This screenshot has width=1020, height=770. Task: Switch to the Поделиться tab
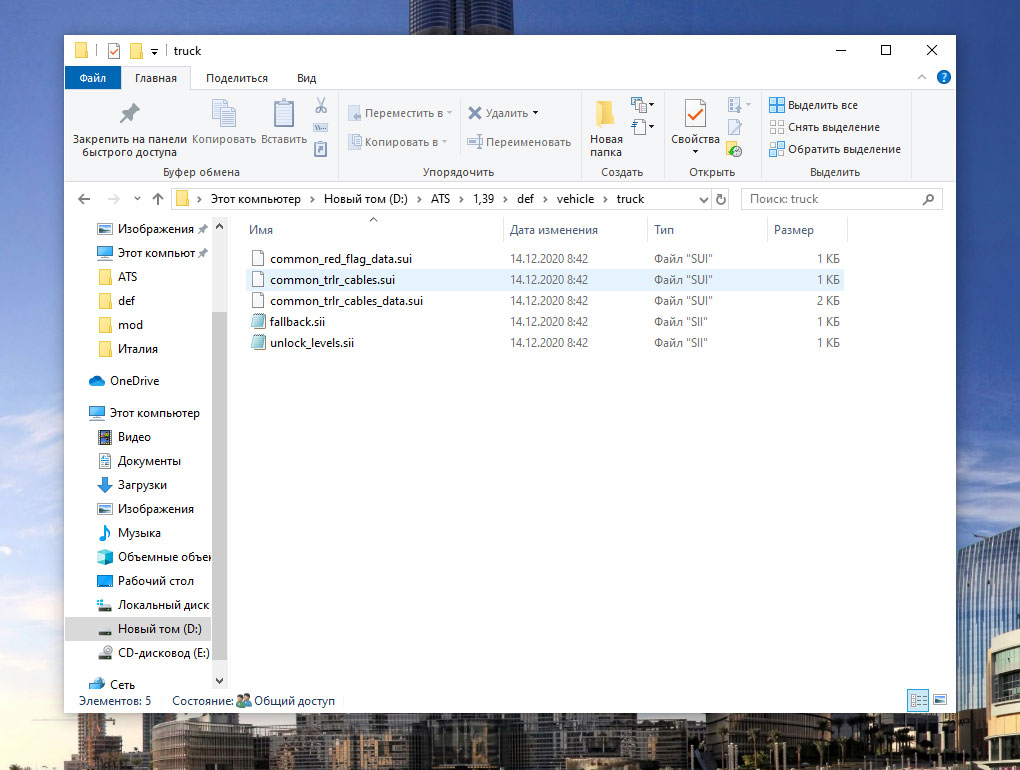(237, 78)
